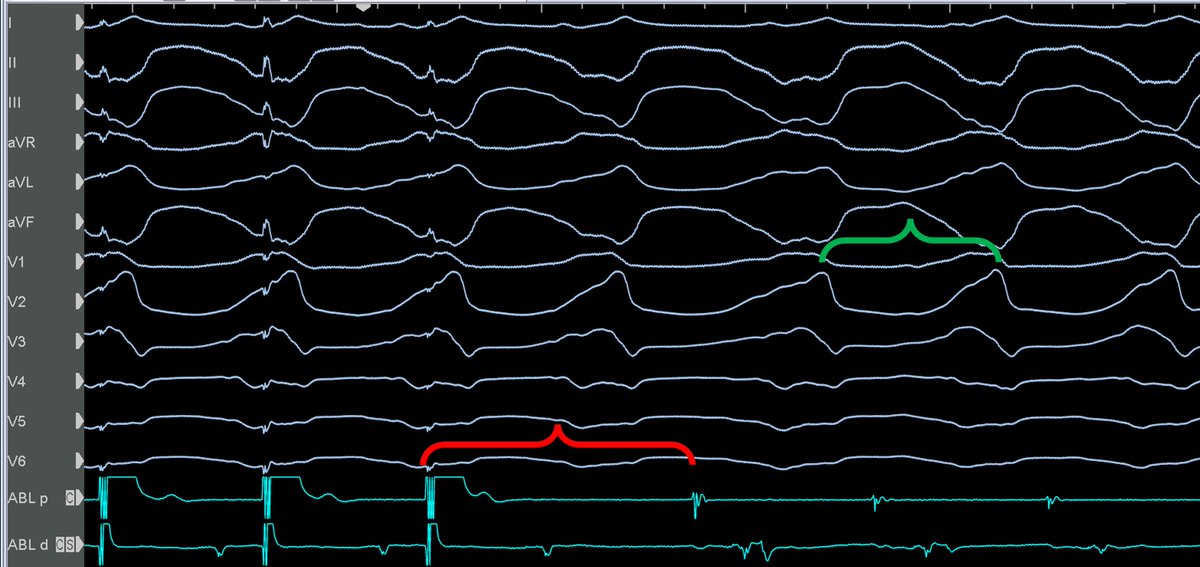The image size is (1200, 567).
Task: Click the baseline arrow marker for lead II
Action: [x=79, y=61]
